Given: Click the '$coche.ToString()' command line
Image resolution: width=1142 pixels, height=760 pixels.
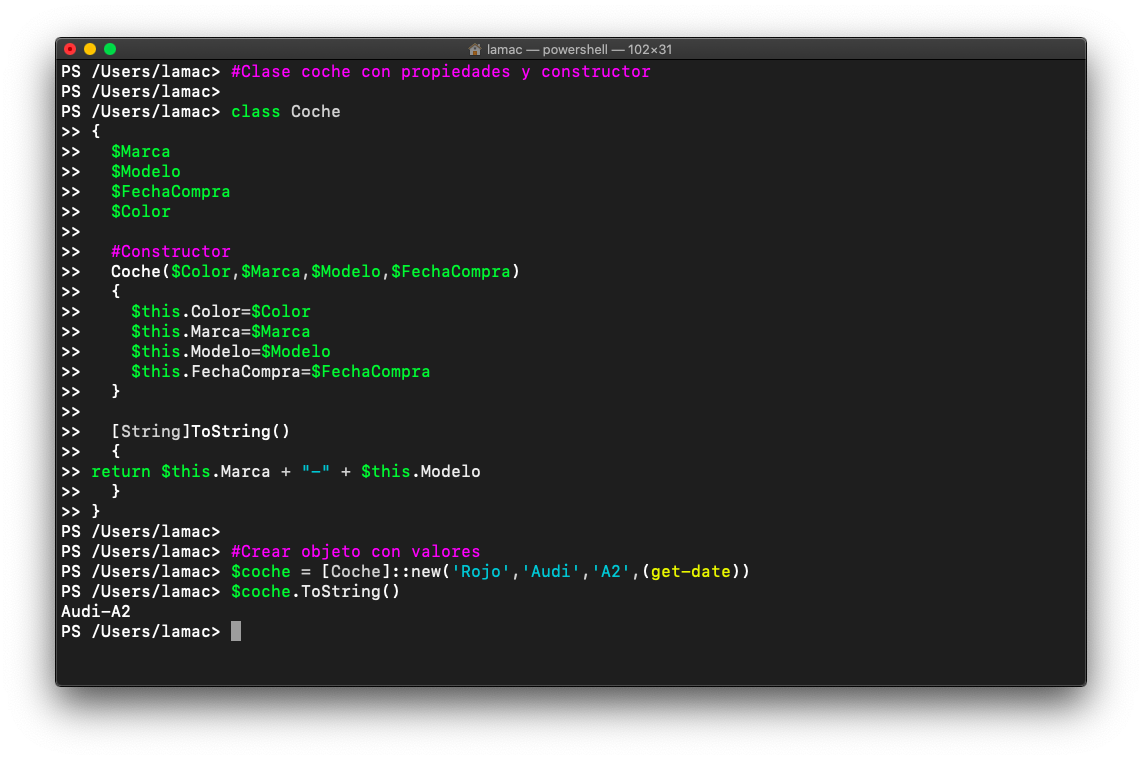Looking at the screenshot, I should [x=315, y=592].
